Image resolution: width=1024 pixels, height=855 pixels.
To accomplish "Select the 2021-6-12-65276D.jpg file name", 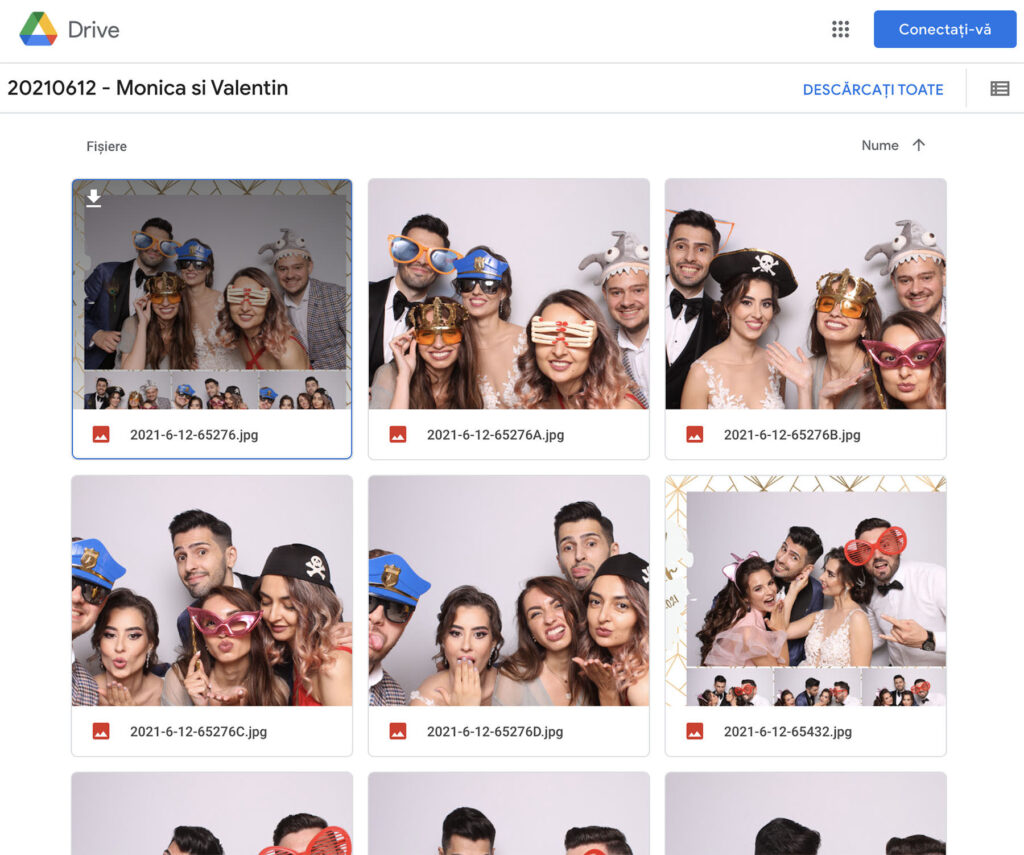I will (494, 731).
